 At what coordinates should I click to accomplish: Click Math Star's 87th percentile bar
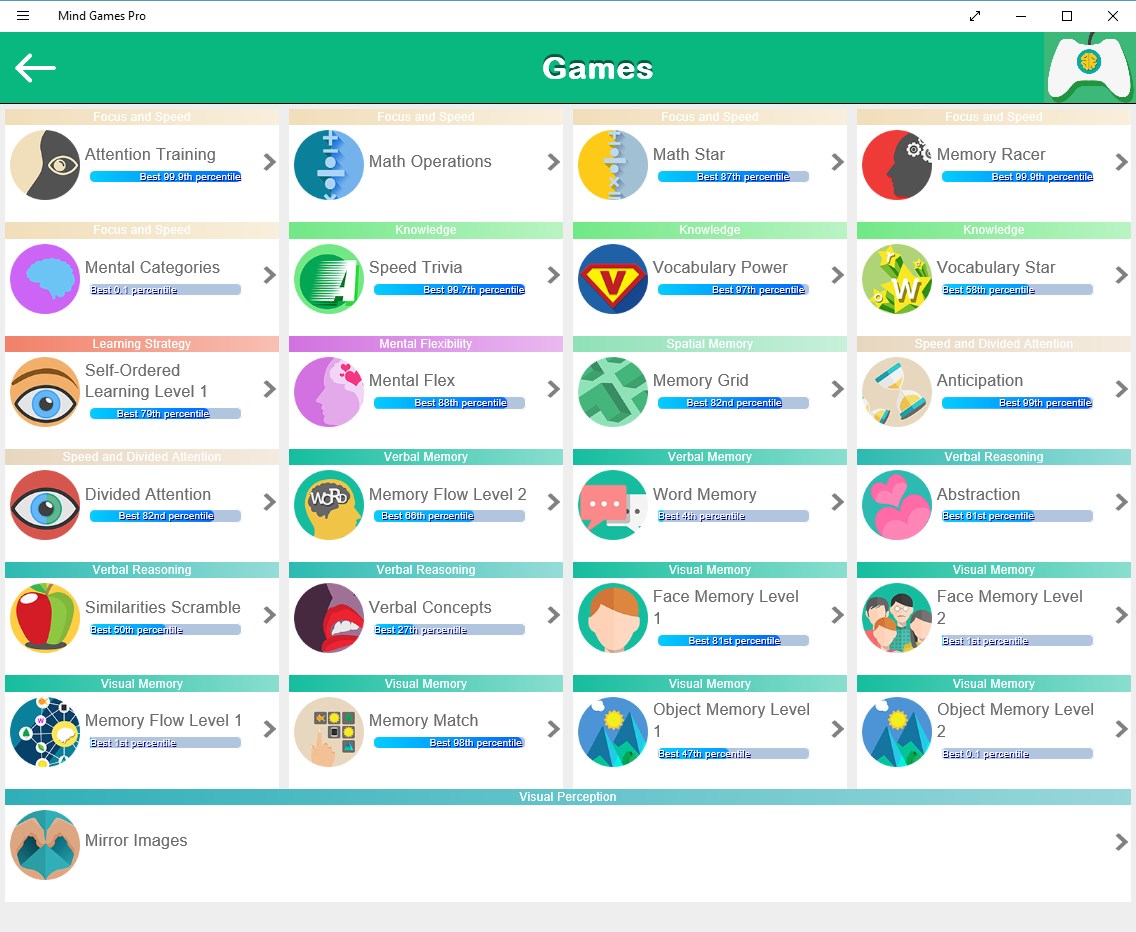733,177
